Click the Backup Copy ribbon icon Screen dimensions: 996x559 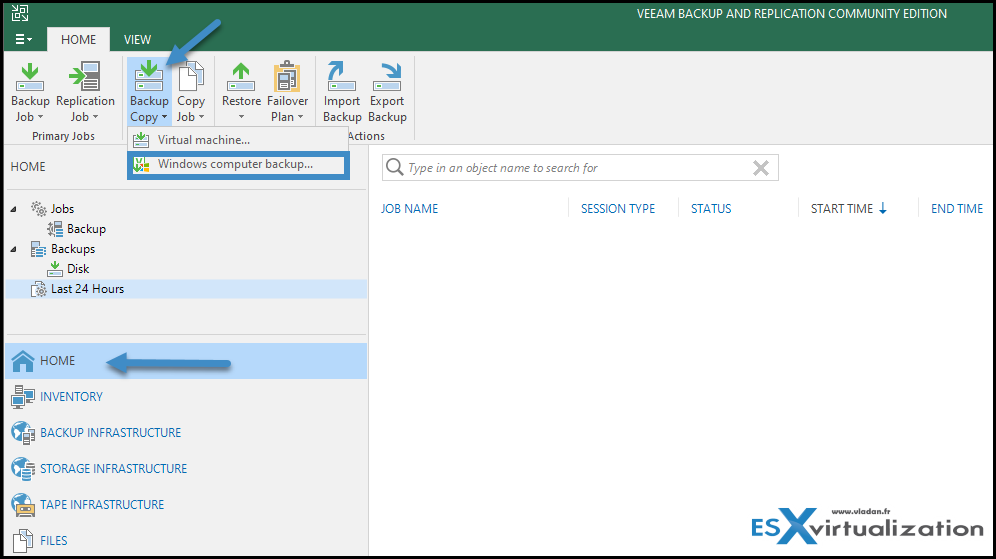coord(149,77)
